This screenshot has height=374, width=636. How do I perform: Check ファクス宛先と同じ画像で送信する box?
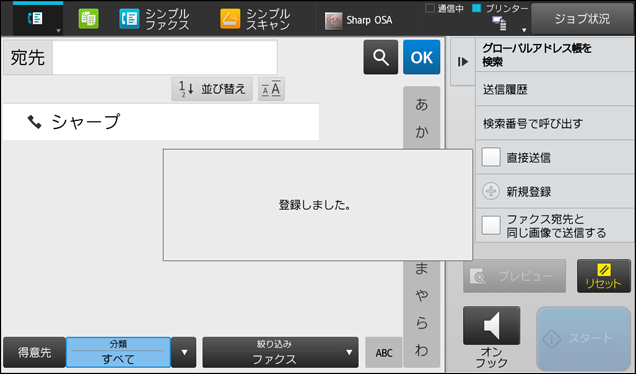[491, 226]
